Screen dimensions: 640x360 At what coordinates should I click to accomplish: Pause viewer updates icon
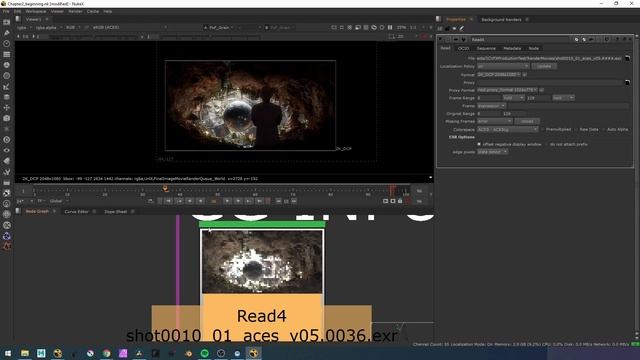click(390, 27)
